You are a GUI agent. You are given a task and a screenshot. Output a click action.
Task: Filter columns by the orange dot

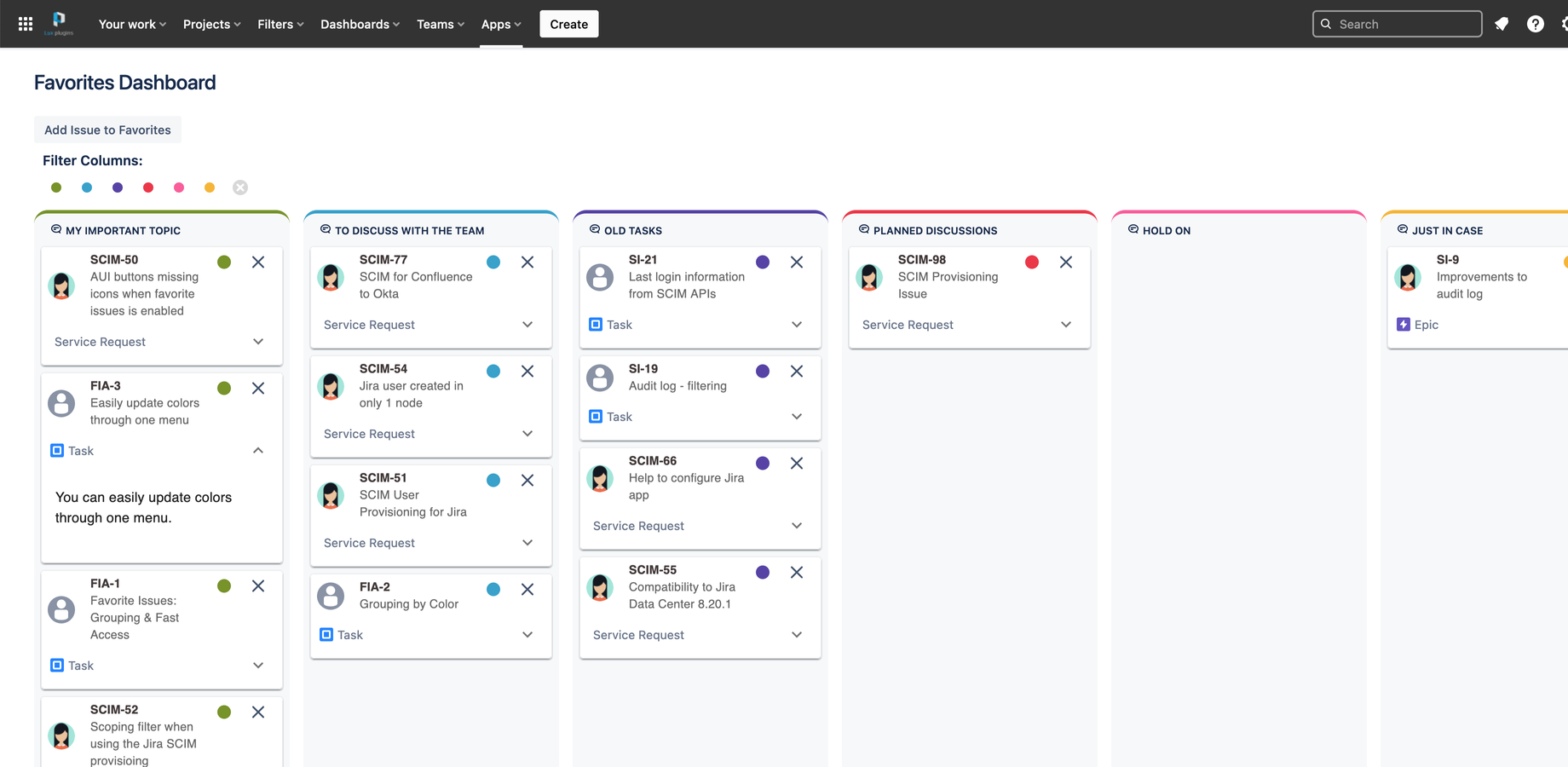210,187
